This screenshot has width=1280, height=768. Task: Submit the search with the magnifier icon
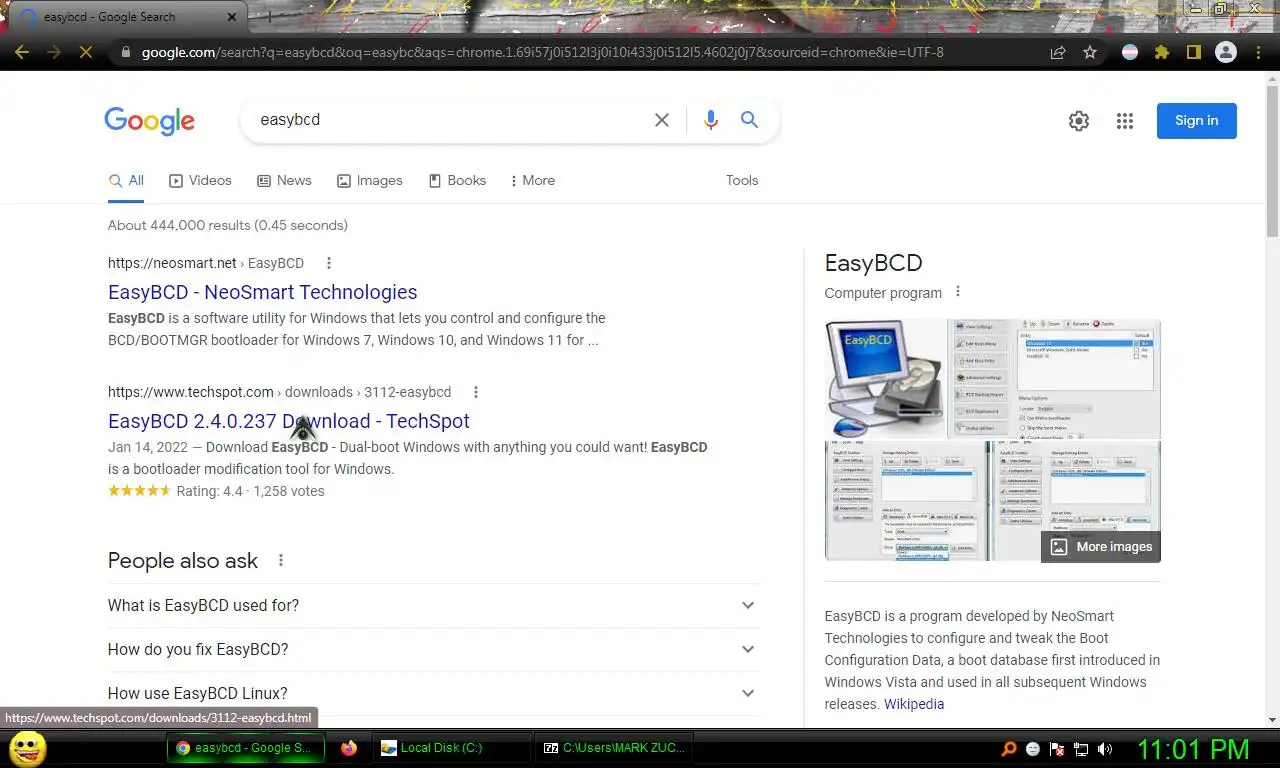coord(749,120)
